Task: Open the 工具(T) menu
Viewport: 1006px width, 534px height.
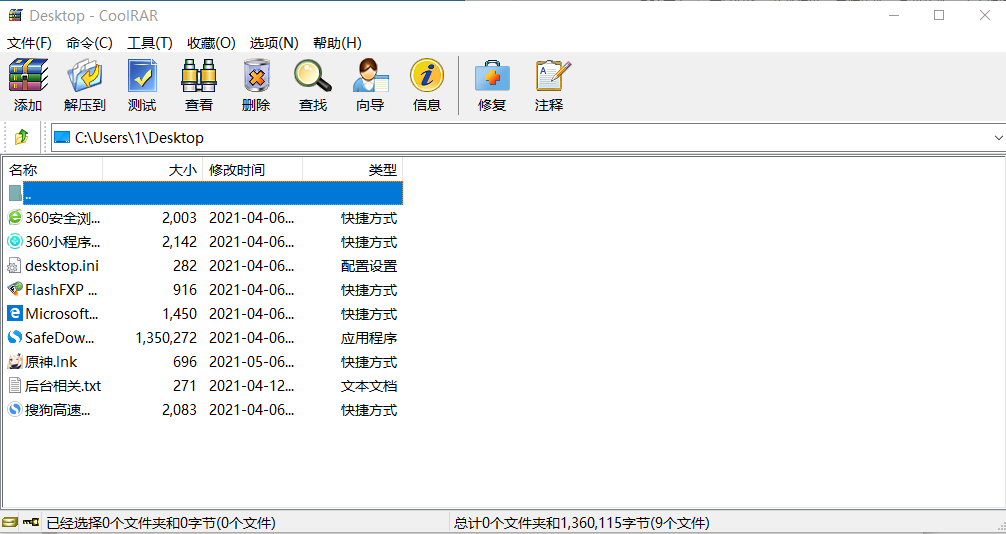Action: (150, 43)
